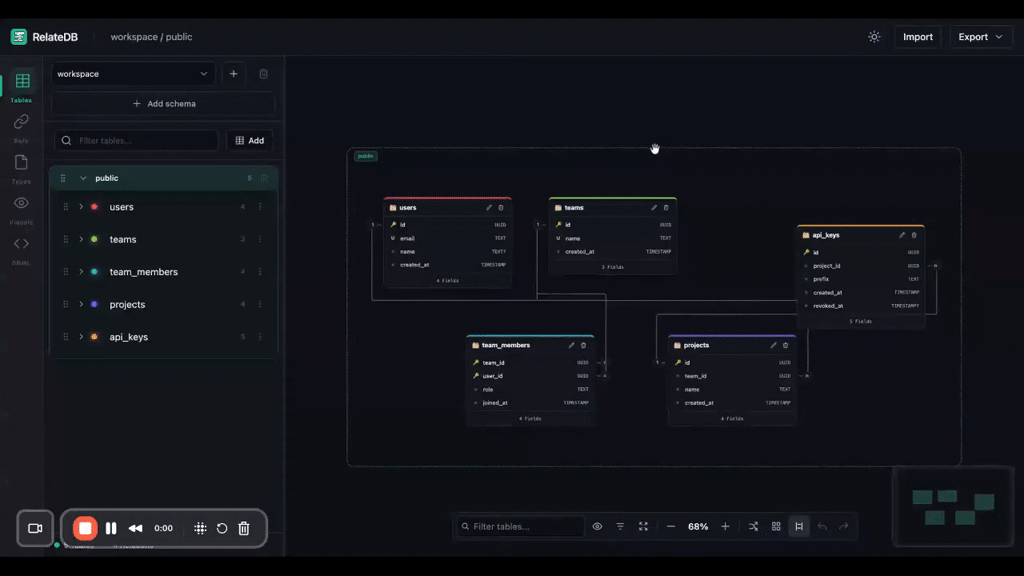
Task: Edit the users table with pencil icon
Action: pos(488,208)
